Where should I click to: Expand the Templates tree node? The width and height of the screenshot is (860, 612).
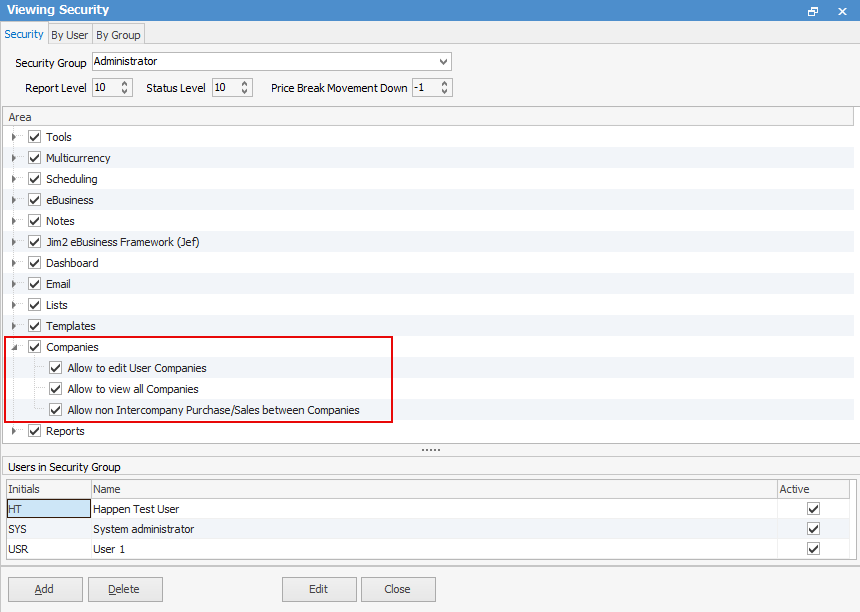coord(14,326)
